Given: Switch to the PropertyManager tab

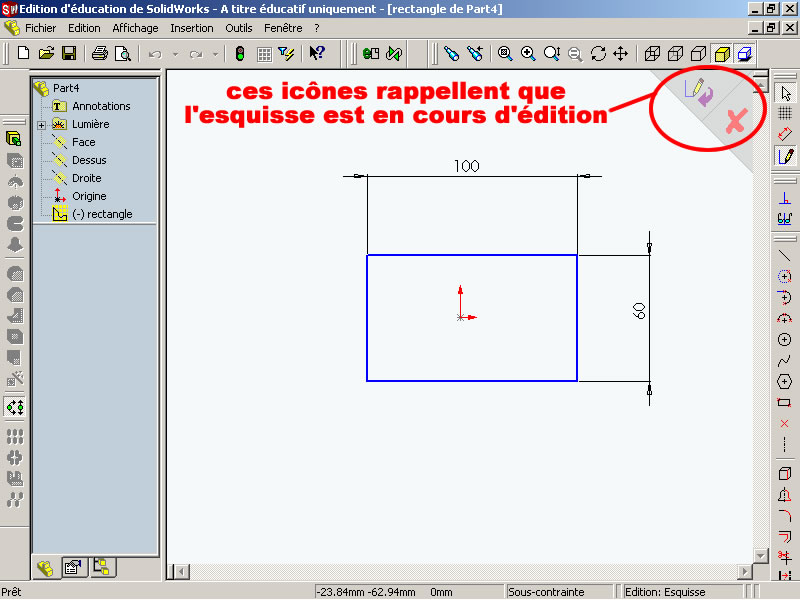Looking at the screenshot, I should 73,567.
